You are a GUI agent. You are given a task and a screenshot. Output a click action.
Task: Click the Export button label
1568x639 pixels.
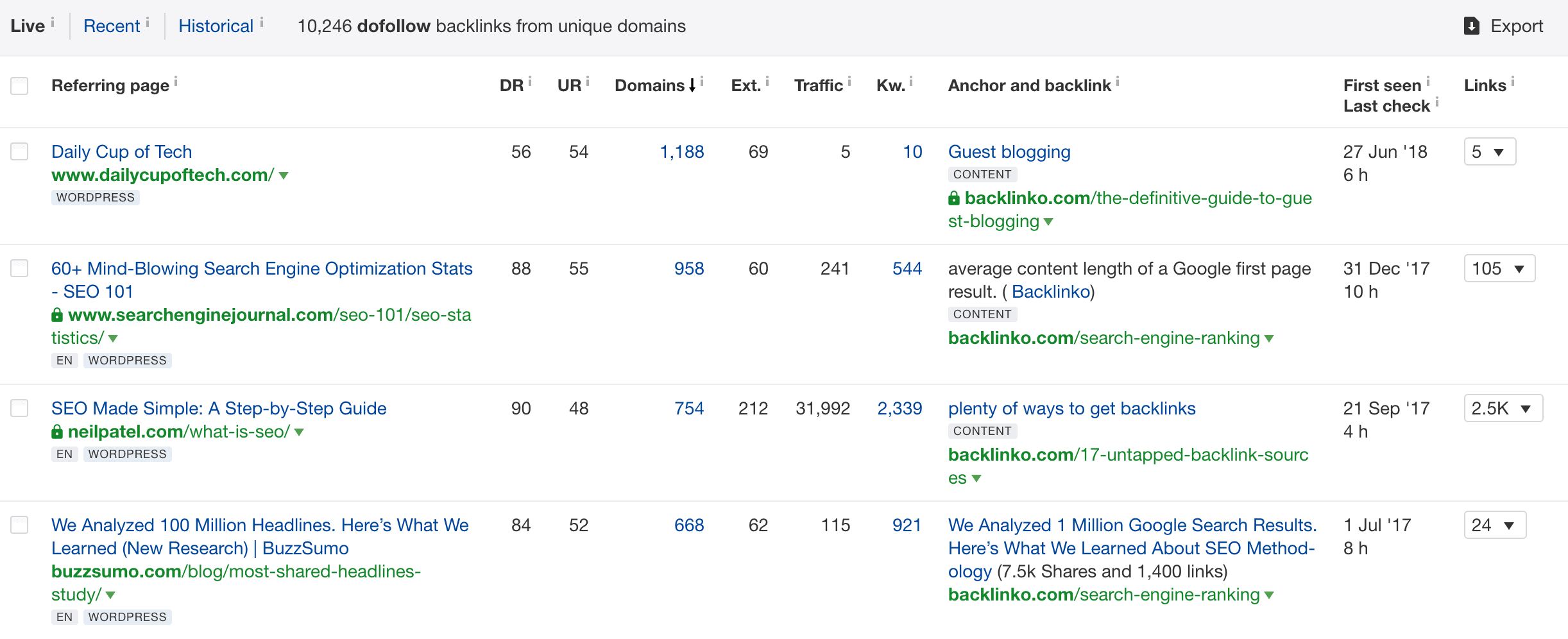pyautogui.click(x=1517, y=26)
